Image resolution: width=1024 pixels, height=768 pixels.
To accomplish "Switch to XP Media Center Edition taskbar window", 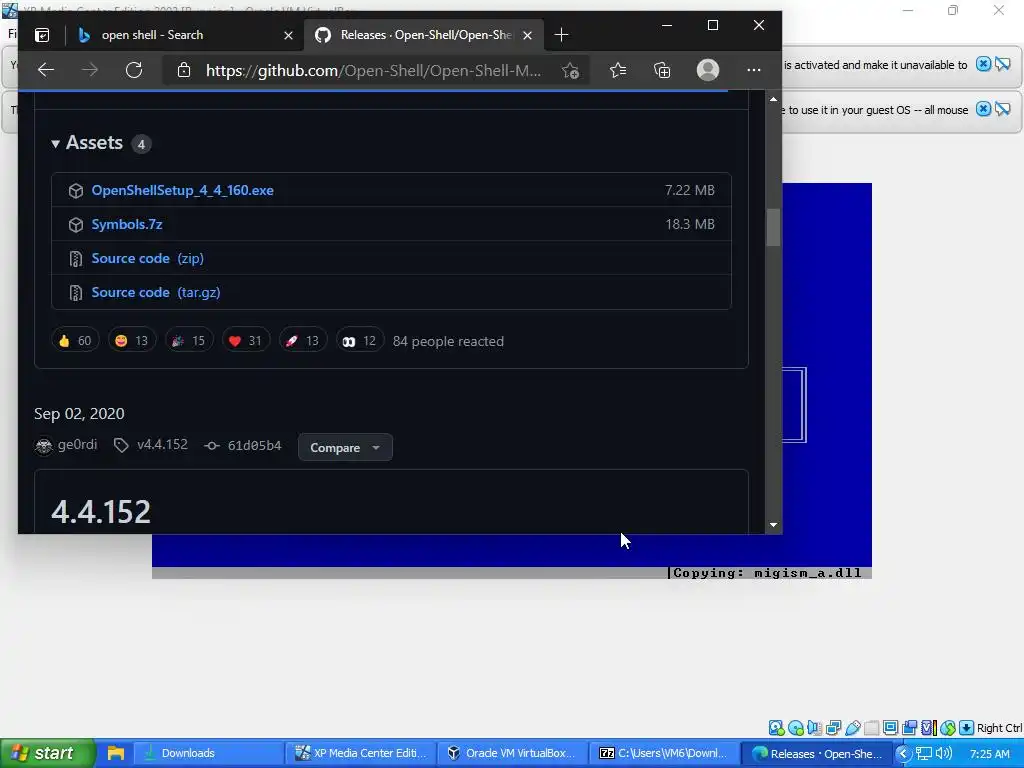I will pos(360,753).
